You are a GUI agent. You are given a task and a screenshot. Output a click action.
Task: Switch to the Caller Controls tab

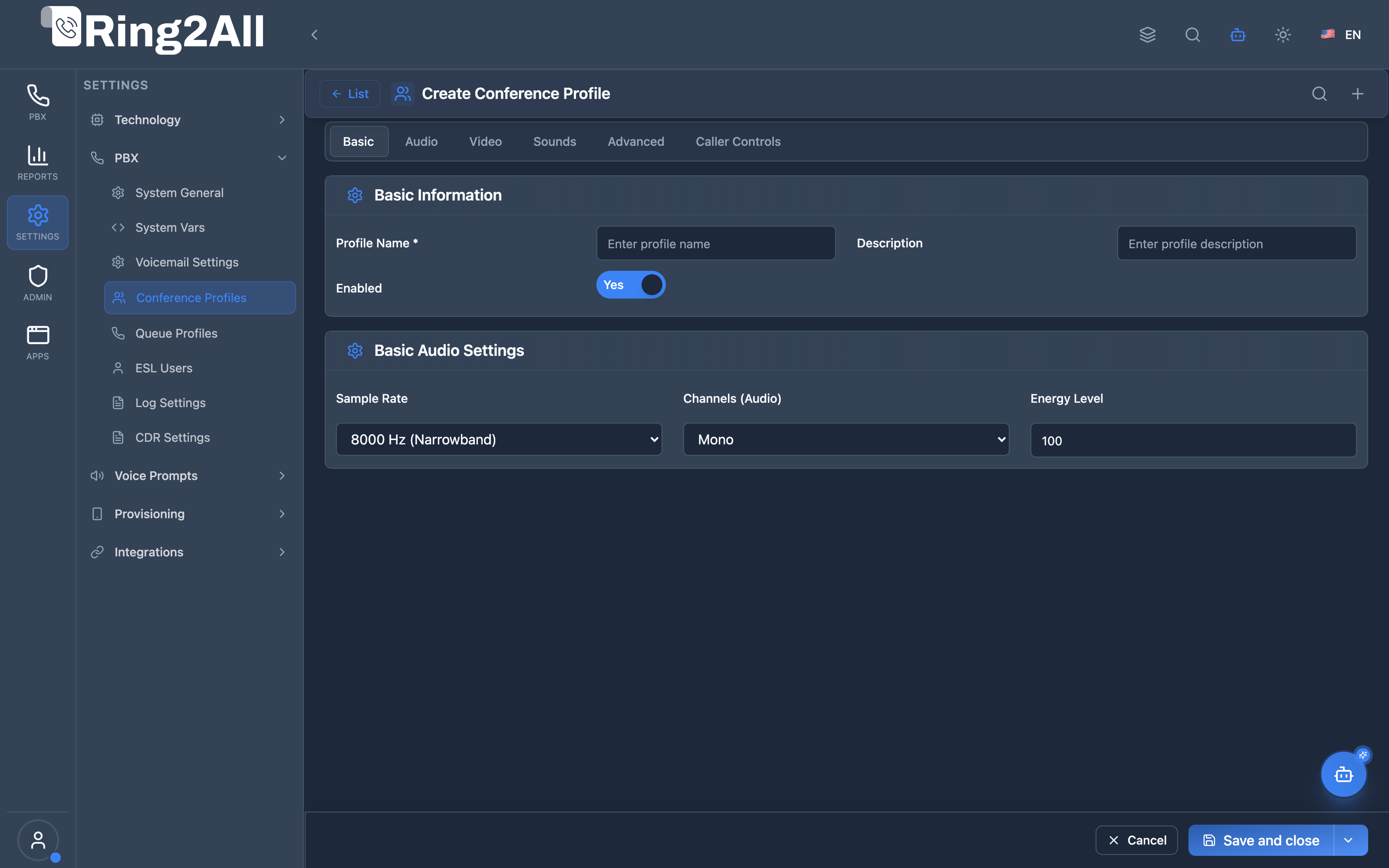coord(738,141)
